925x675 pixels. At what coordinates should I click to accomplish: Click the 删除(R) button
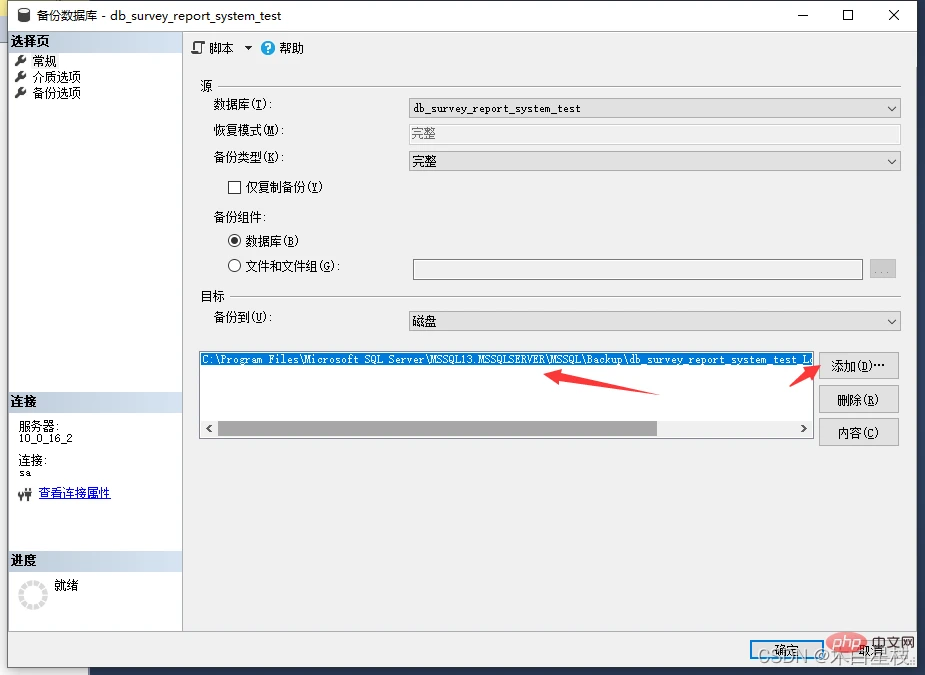point(859,399)
